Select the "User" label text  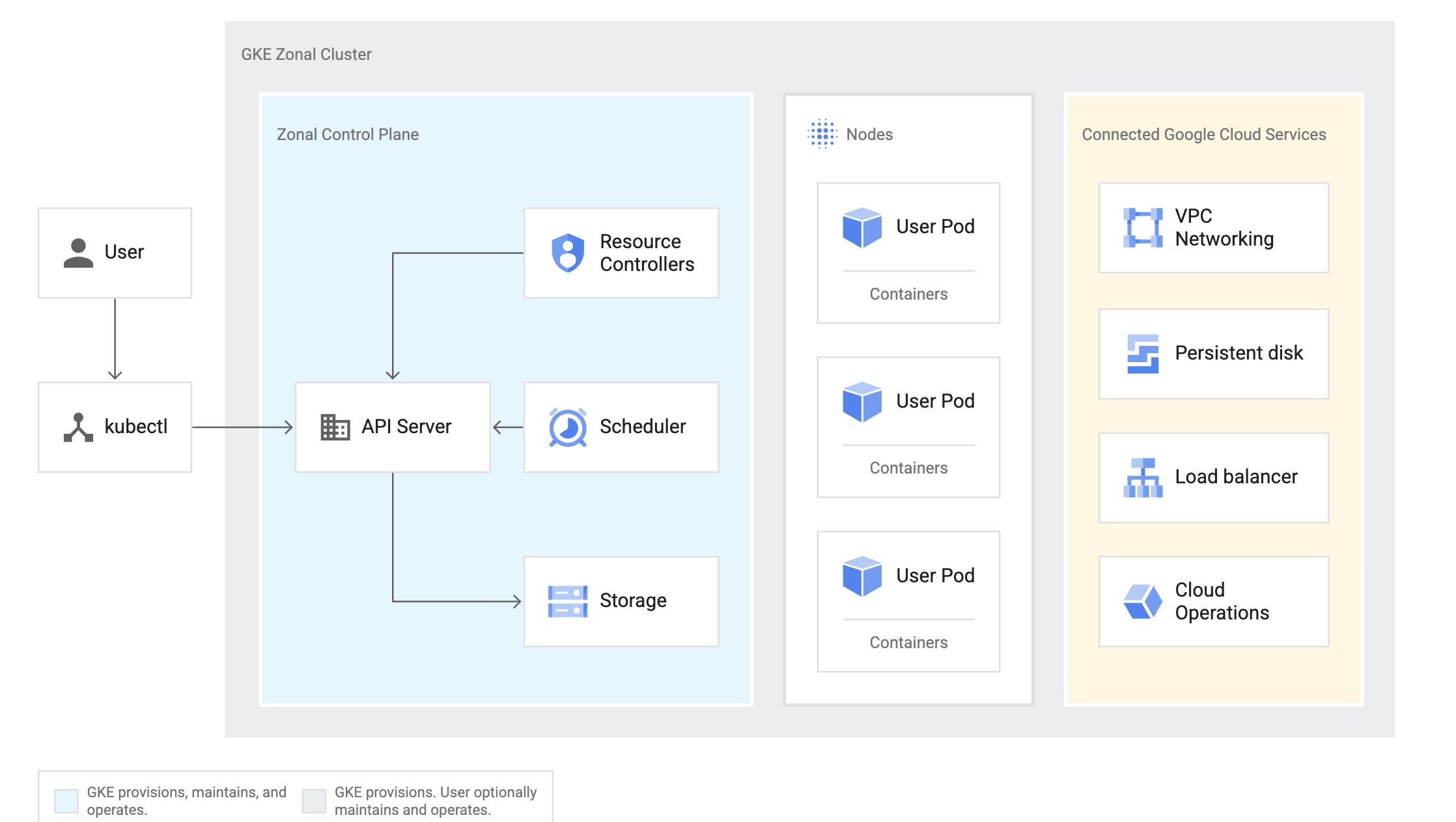click(x=124, y=252)
